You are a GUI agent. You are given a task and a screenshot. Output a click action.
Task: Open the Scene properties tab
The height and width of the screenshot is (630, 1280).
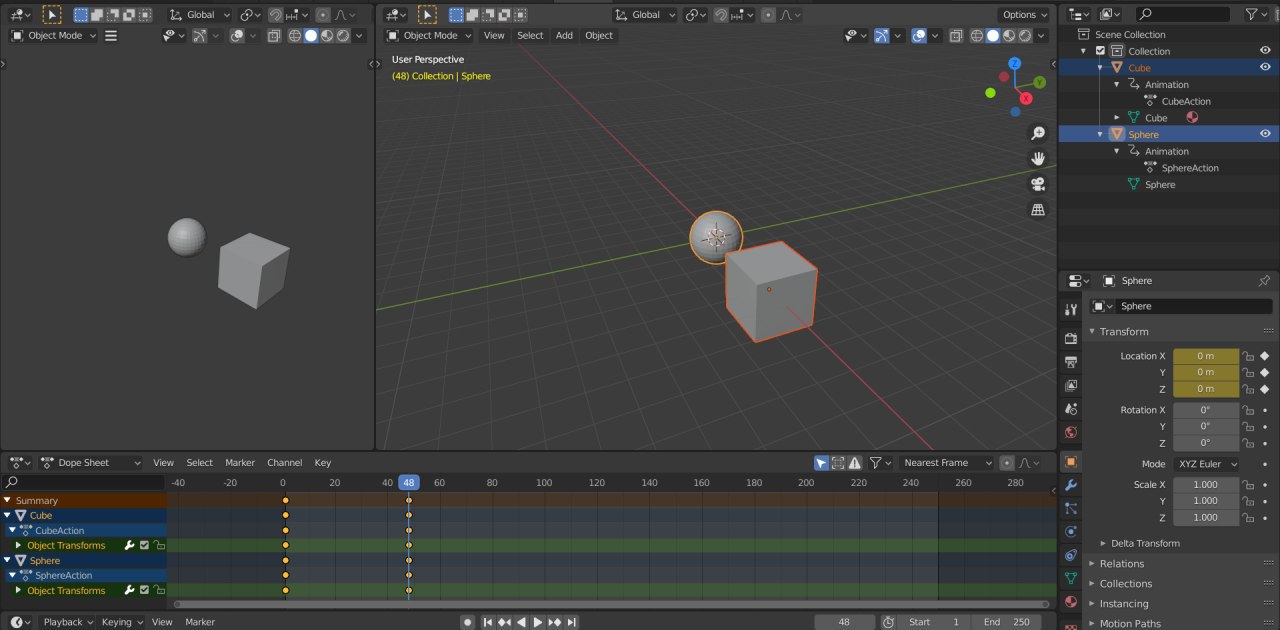1071,409
